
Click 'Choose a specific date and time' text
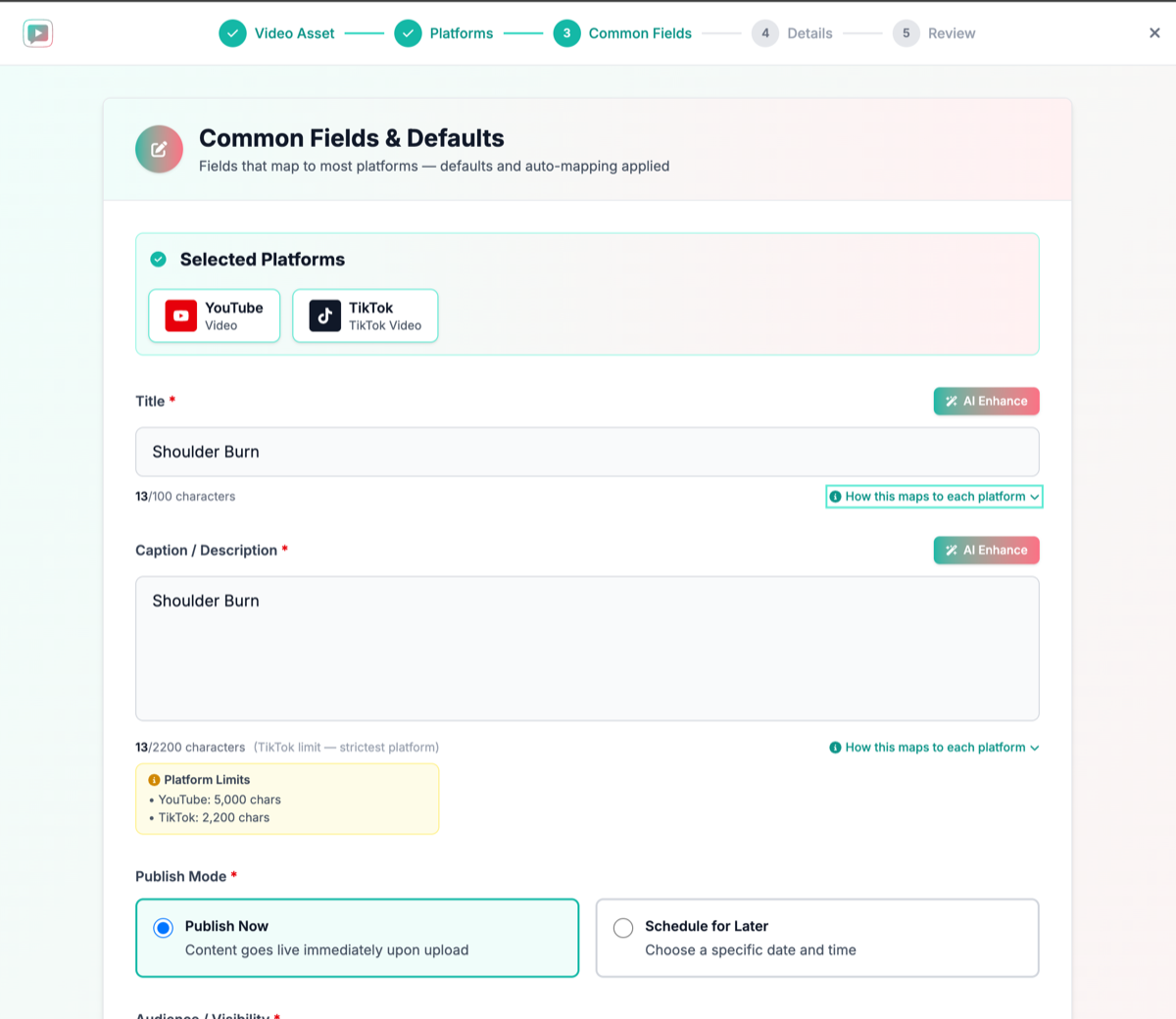click(x=751, y=950)
